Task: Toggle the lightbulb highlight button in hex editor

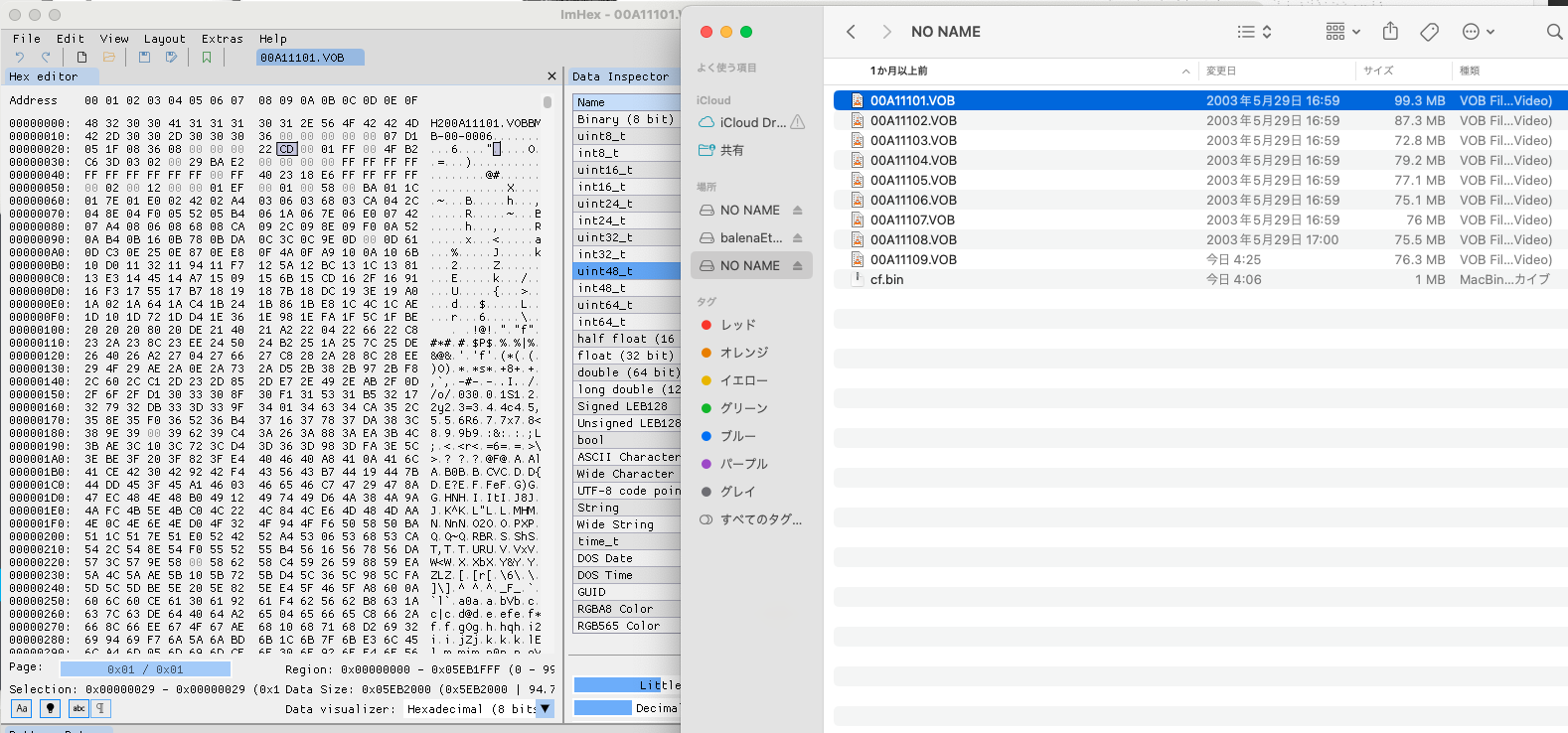Action: tap(50, 708)
